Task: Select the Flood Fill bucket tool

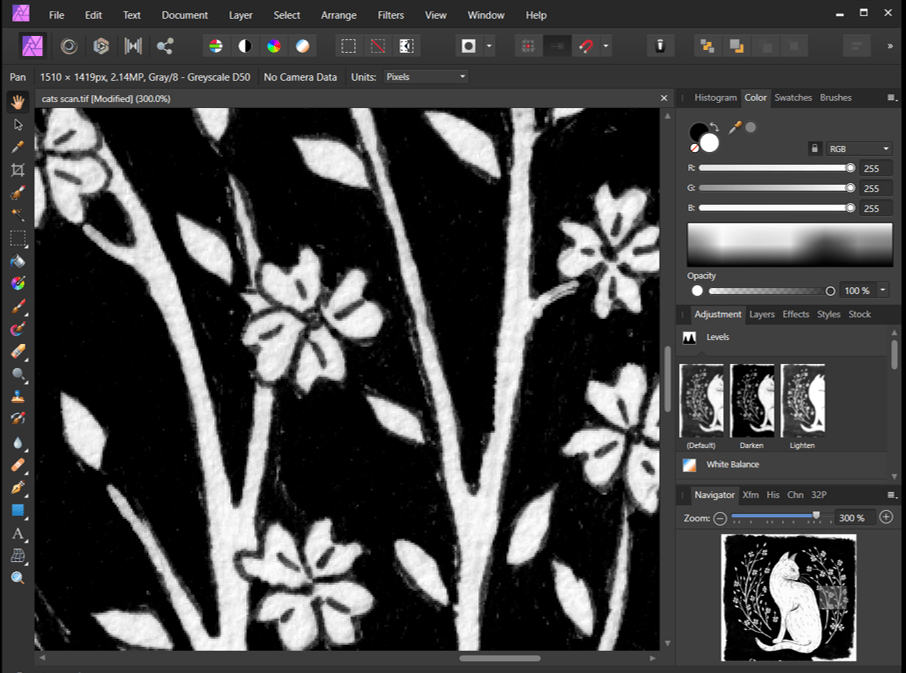Action: (x=18, y=261)
